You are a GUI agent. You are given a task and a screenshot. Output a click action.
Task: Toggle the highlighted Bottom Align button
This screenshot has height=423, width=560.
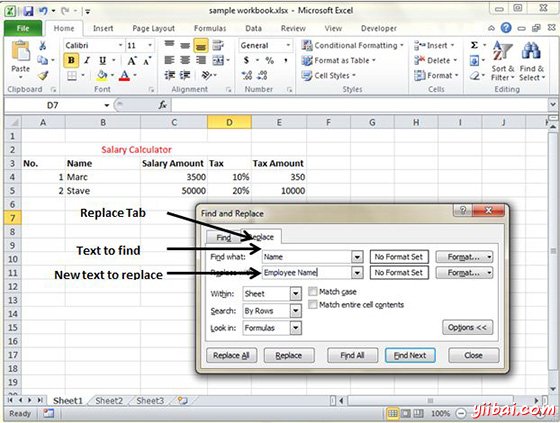[201, 46]
